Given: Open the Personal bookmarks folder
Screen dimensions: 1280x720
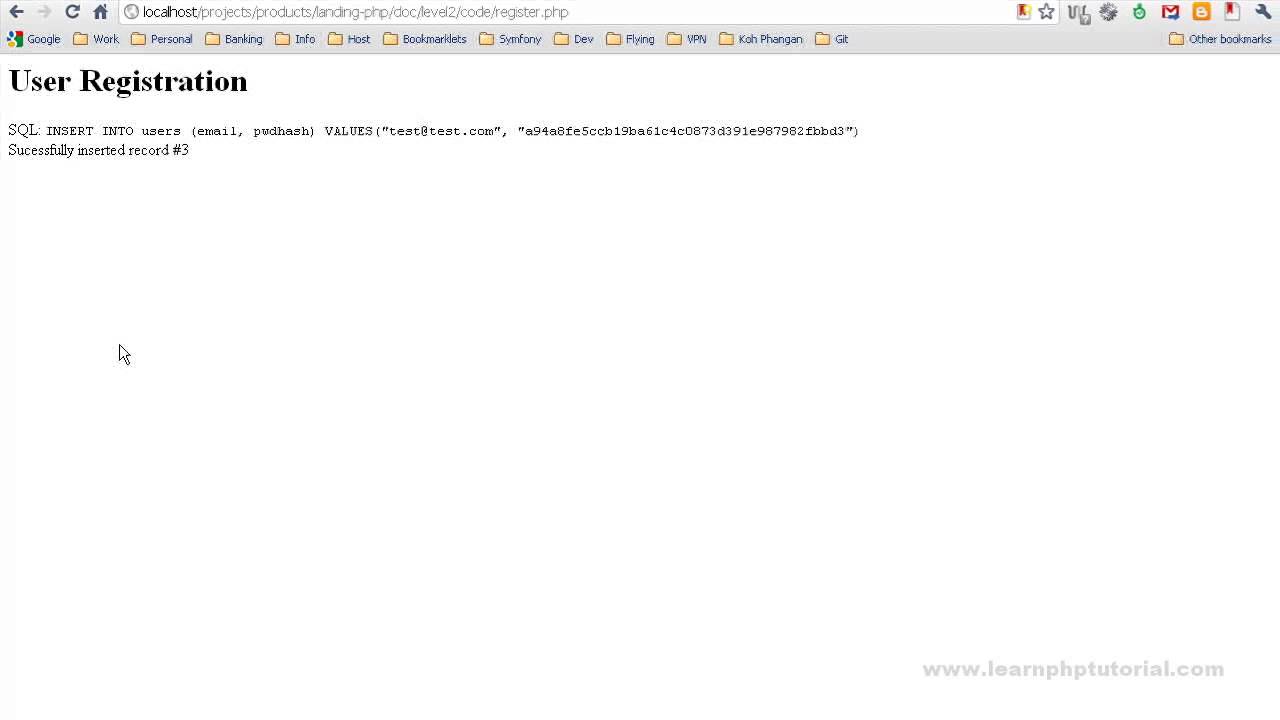Looking at the screenshot, I should tap(162, 39).
